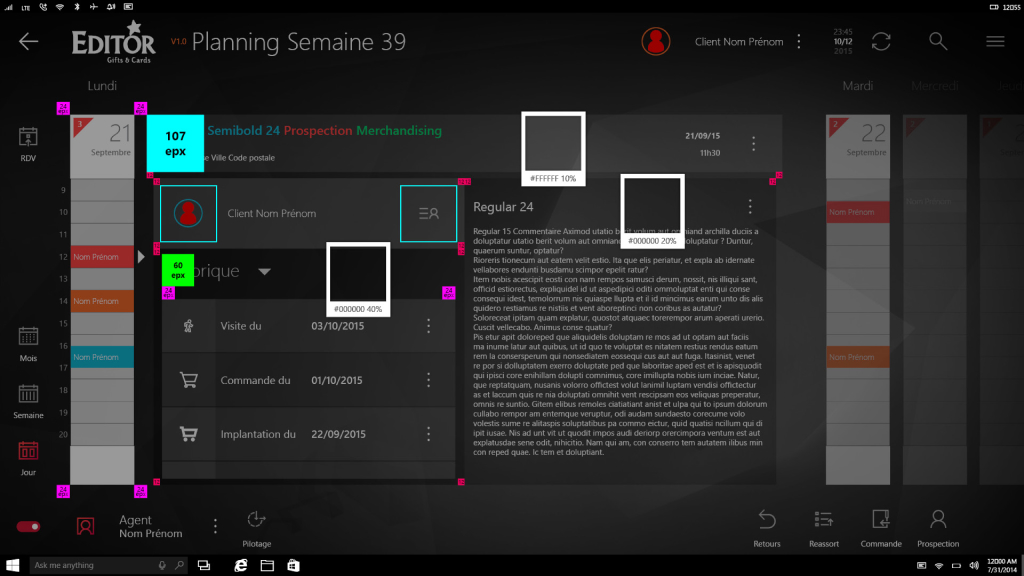
Task: Click the back arrow icon
Action: [28, 41]
